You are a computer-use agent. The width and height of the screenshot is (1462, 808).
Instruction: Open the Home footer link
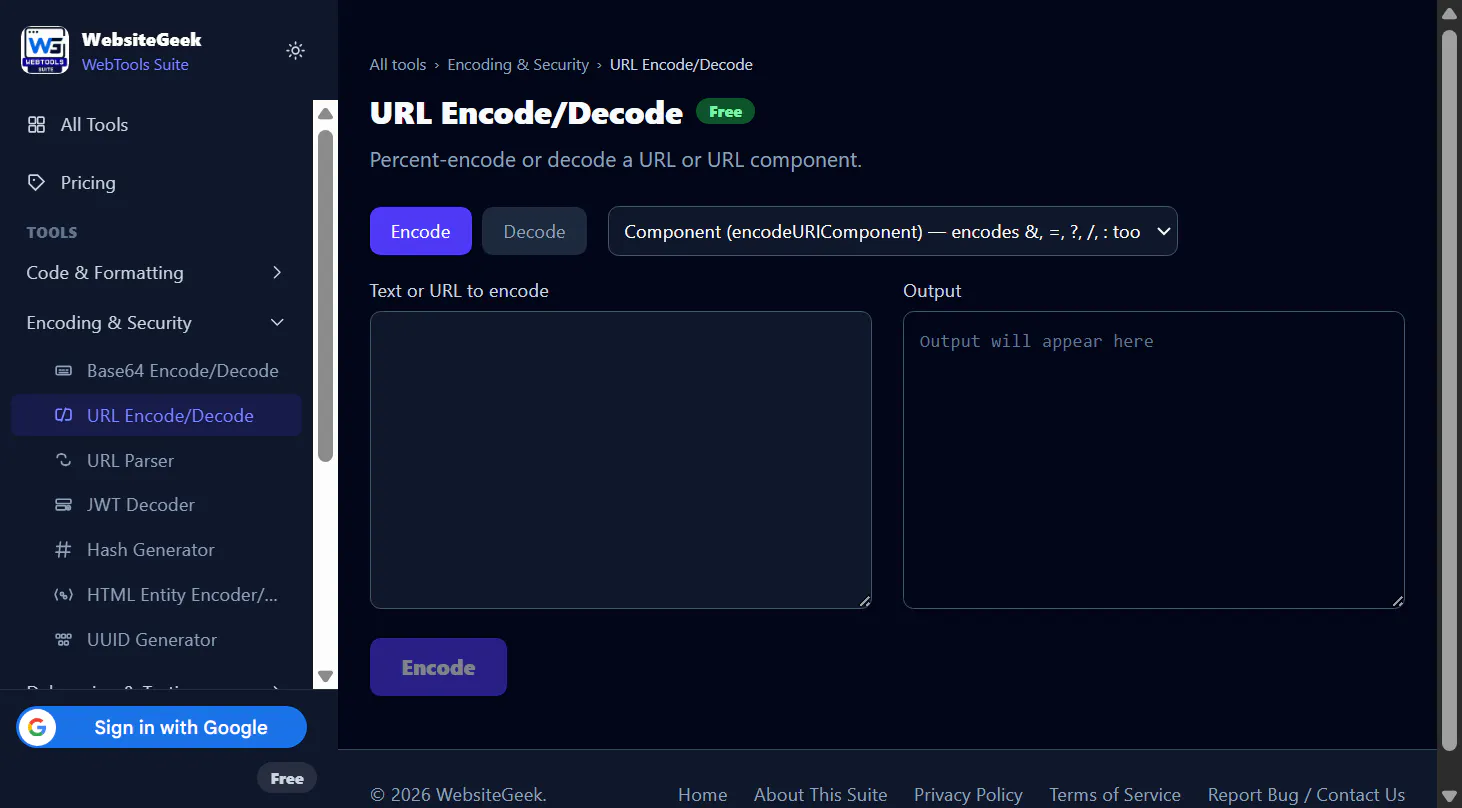point(702,795)
